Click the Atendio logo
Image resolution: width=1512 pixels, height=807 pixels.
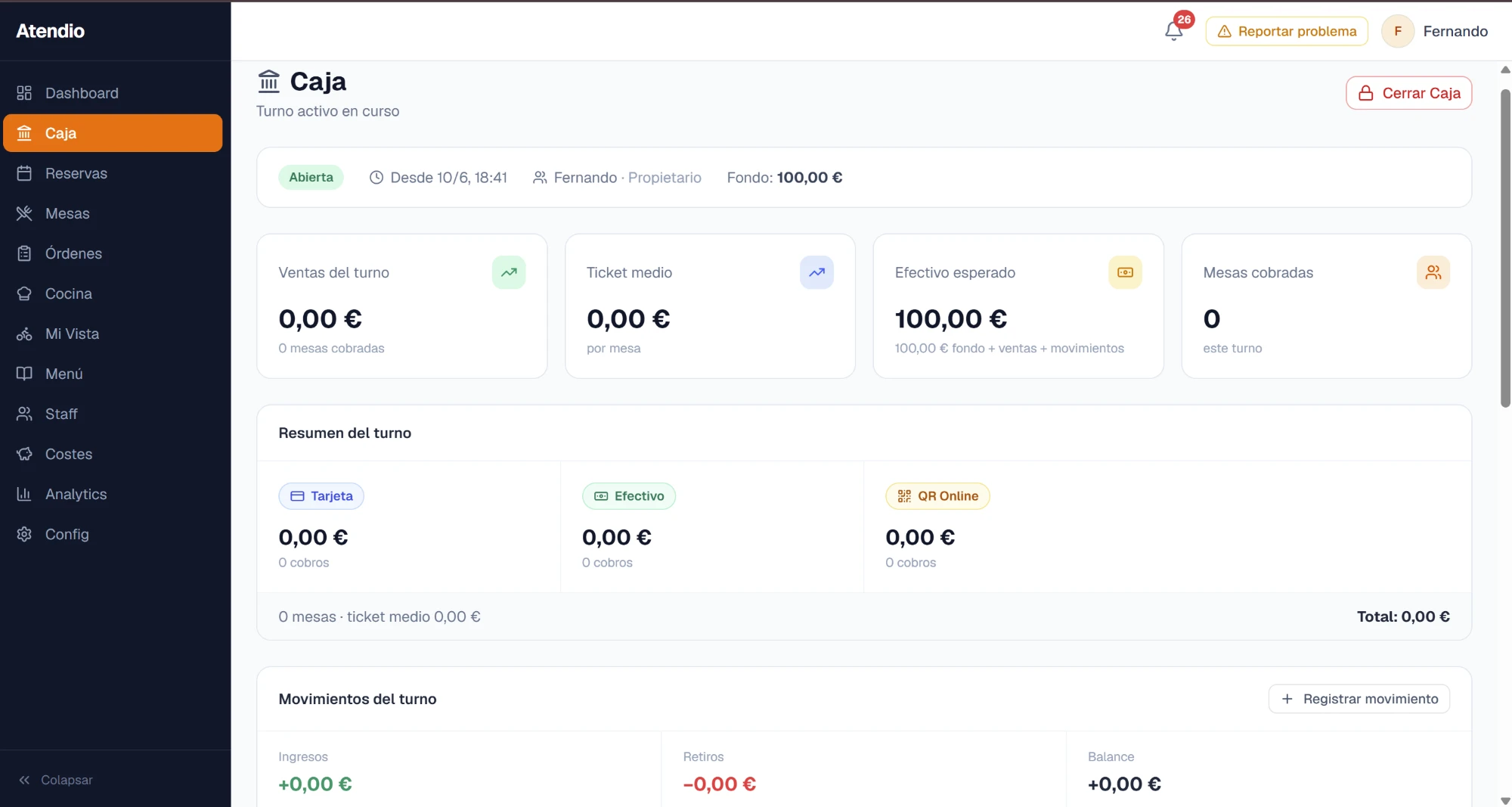click(x=51, y=31)
